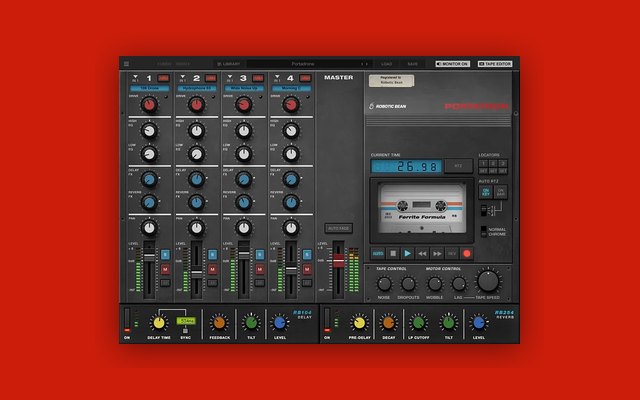Select channel 4 blue track name field
Image resolution: width=640 pixels, height=400 pixels.
[x=291, y=88]
